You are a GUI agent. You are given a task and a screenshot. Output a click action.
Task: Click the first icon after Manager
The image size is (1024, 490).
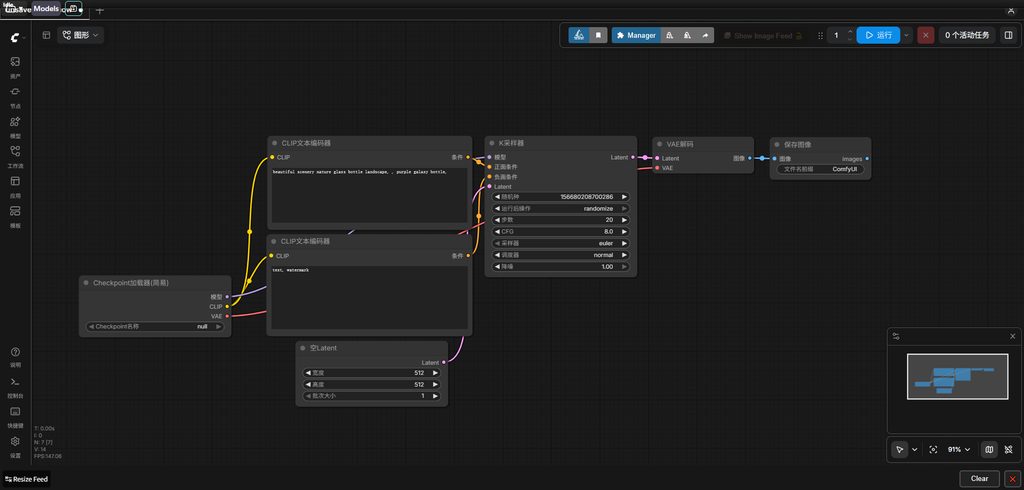(x=669, y=35)
